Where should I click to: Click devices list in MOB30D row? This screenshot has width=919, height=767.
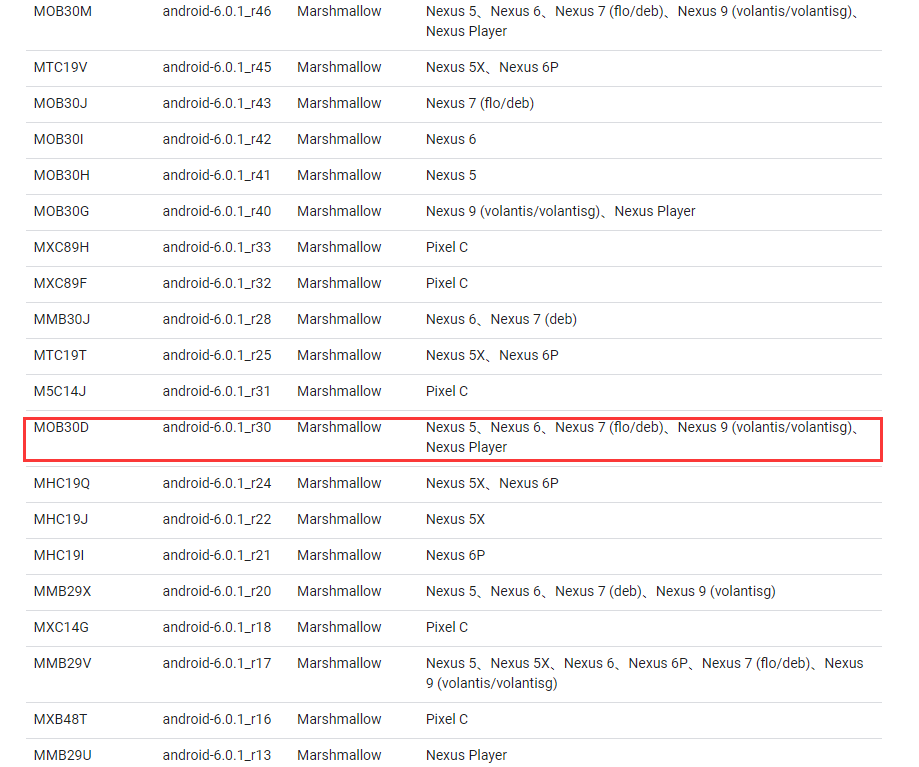(642, 437)
